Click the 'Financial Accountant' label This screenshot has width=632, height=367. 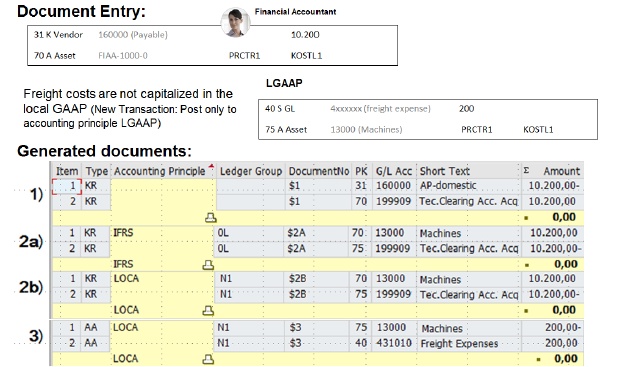(x=295, y=12)
